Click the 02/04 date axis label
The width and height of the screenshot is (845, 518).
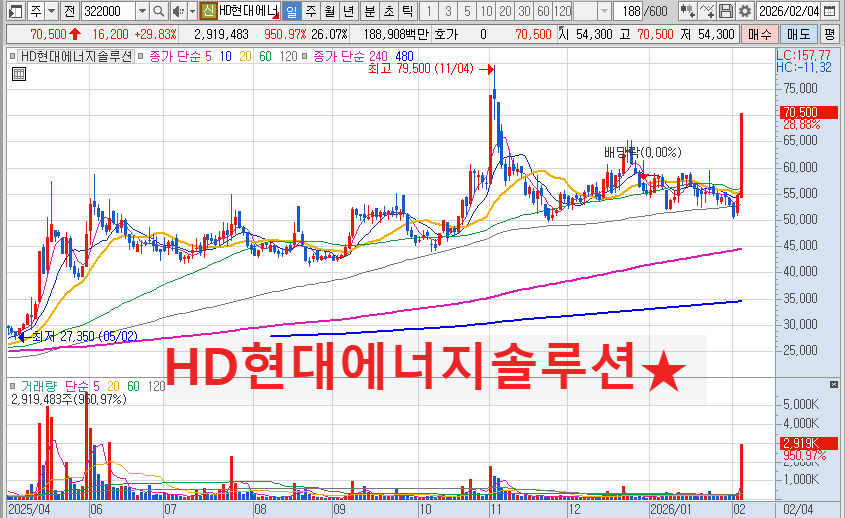(x=798, y=509)
